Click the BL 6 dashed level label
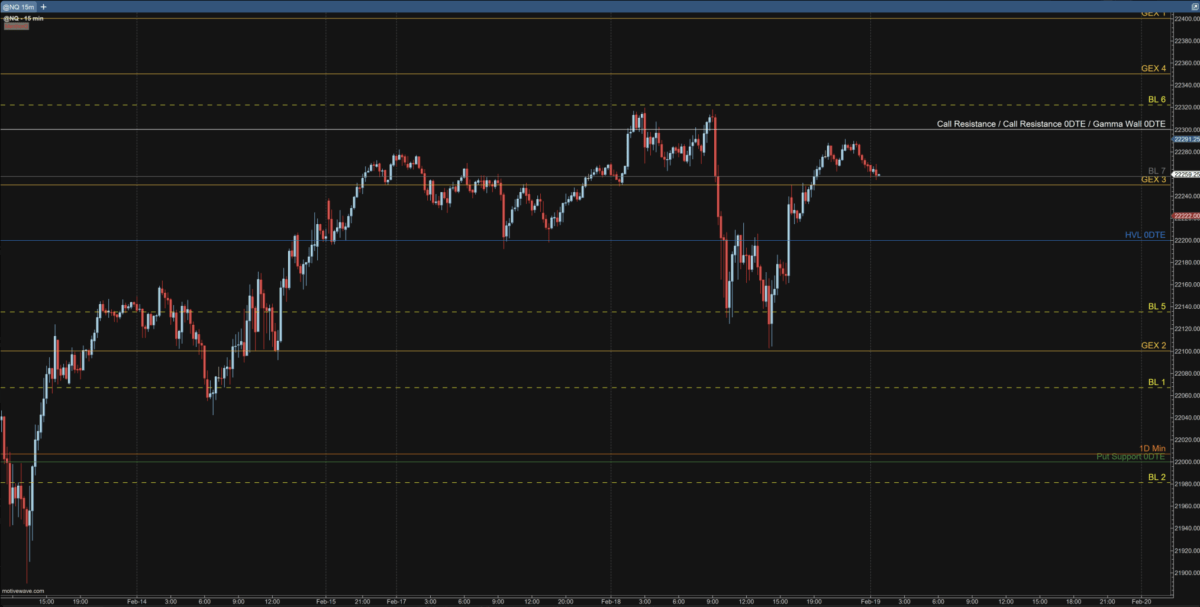 1156,99
